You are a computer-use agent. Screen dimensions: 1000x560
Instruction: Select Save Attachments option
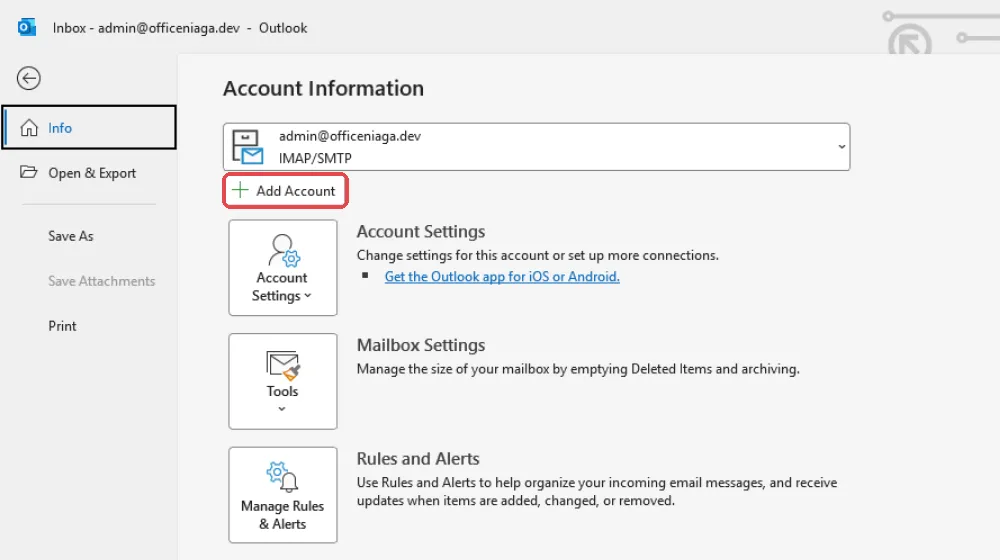101,281
